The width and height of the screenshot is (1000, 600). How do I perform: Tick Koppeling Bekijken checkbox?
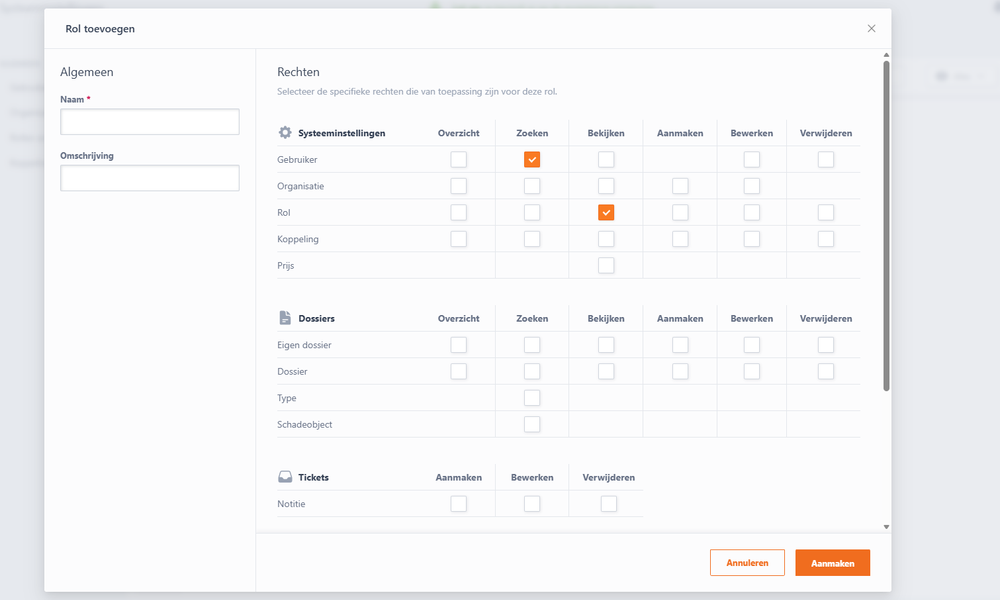pos(606,239)
